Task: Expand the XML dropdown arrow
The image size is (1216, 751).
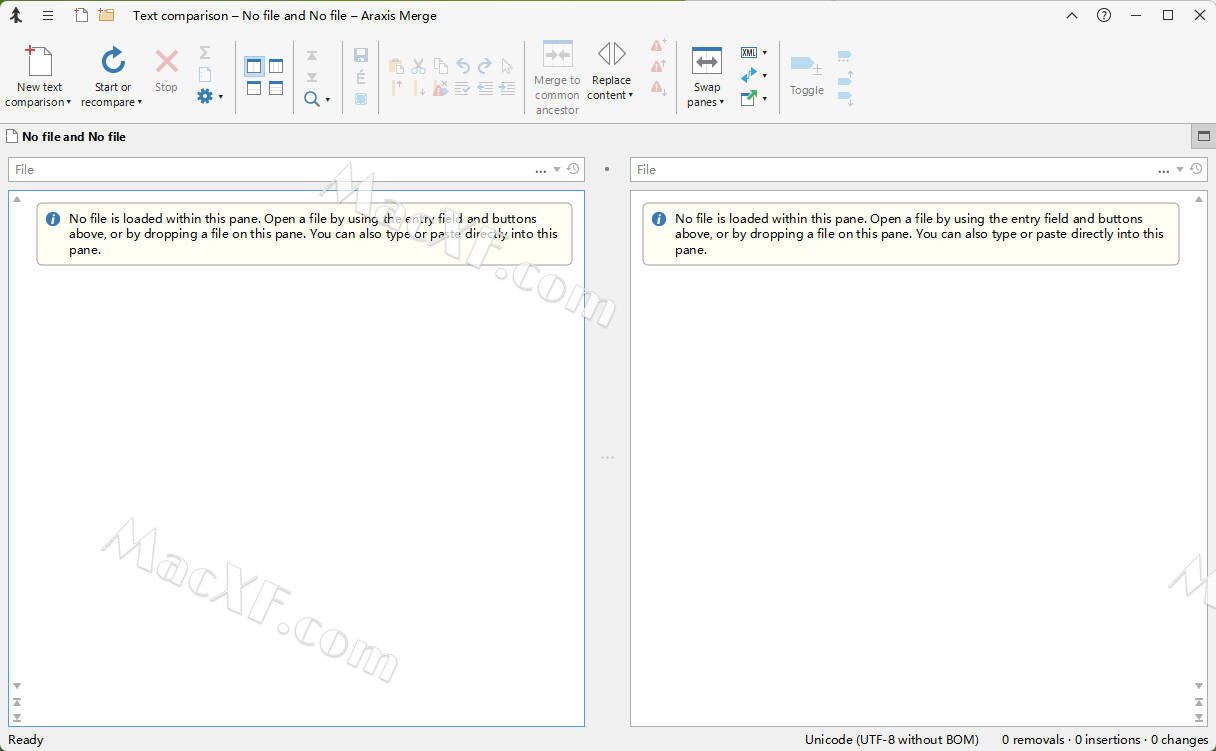Action: 765,53
